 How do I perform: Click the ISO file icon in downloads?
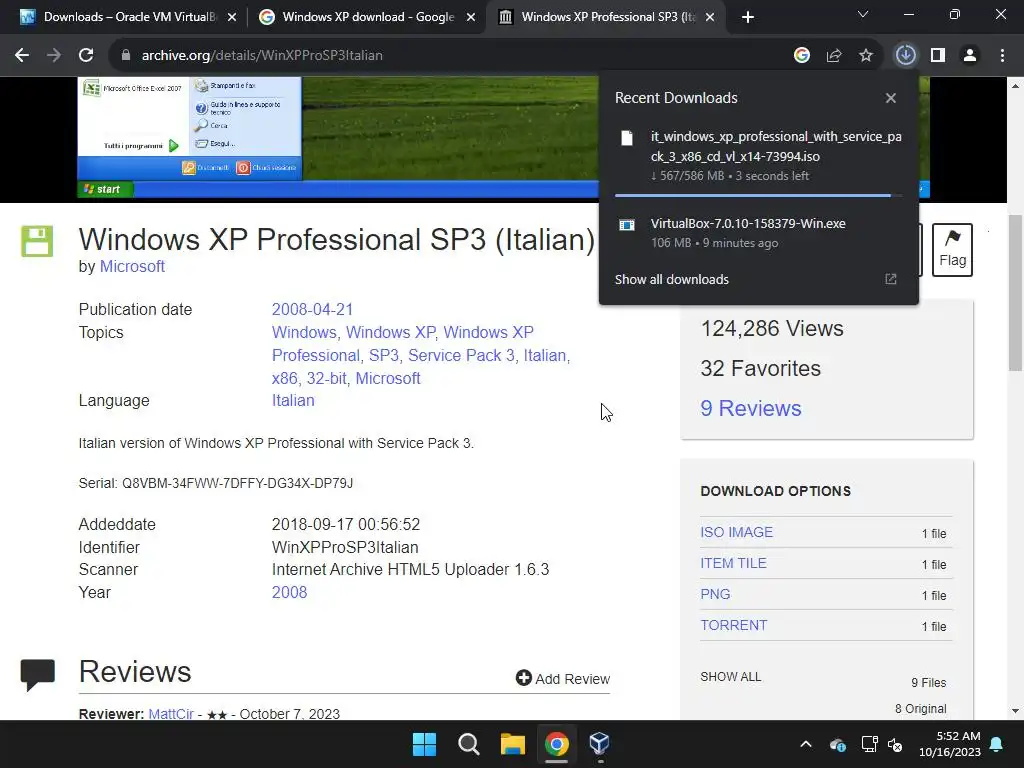click(627, 138)
